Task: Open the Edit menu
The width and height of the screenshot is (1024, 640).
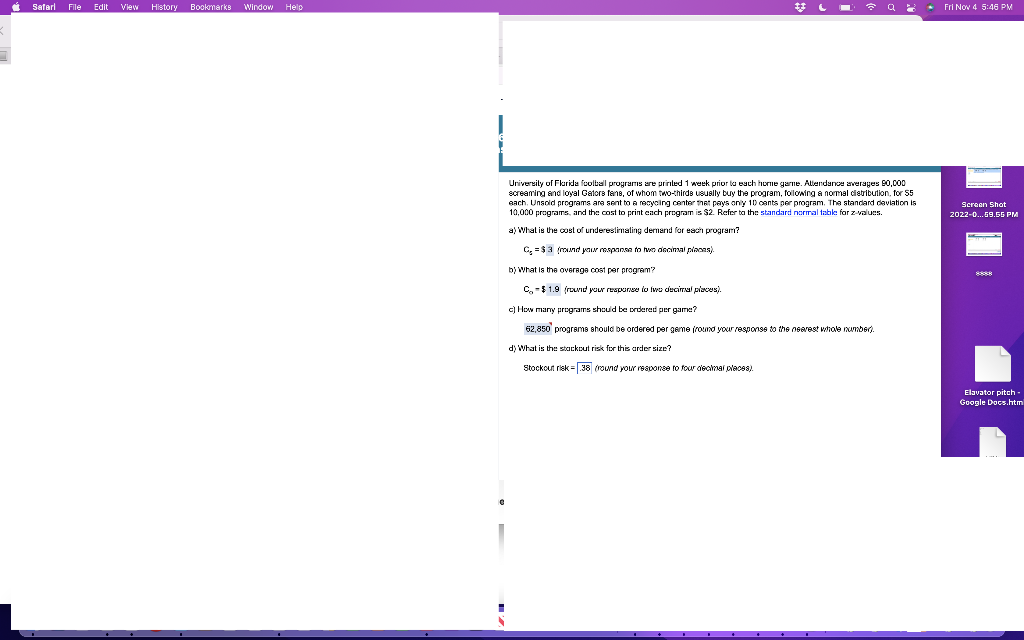Action: [x=101, y=7]
